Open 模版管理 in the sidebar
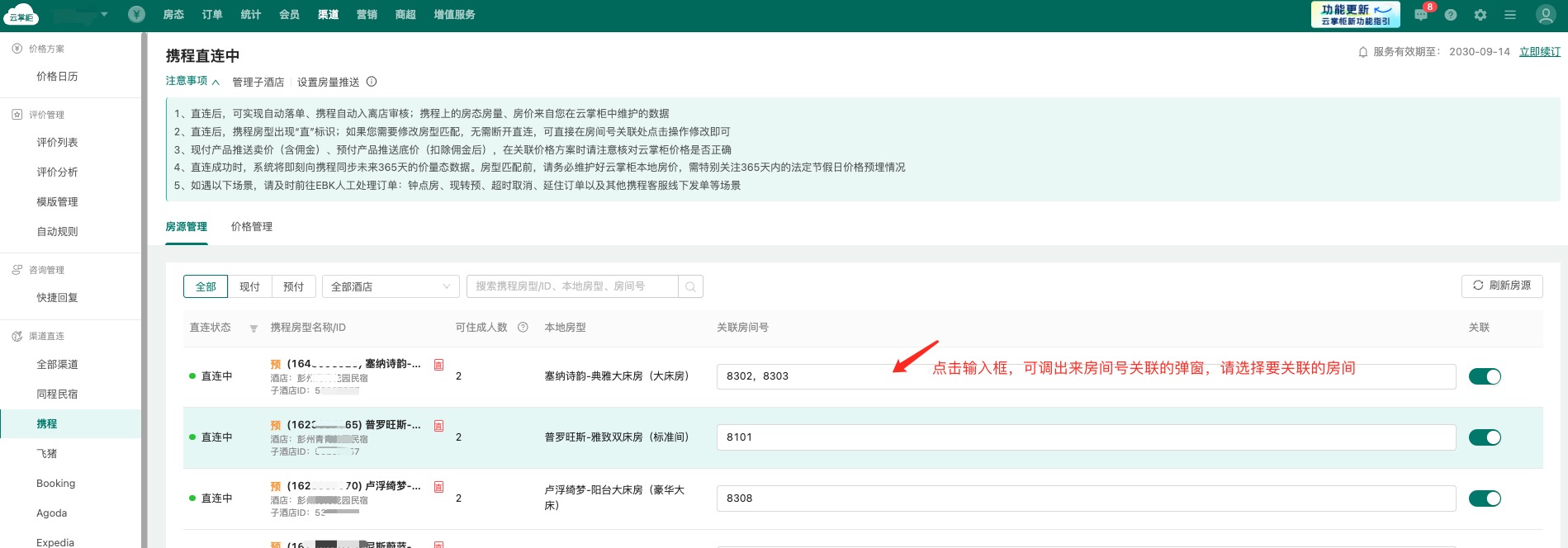The width and height of the screenshot is (1568, 548). 57,202
